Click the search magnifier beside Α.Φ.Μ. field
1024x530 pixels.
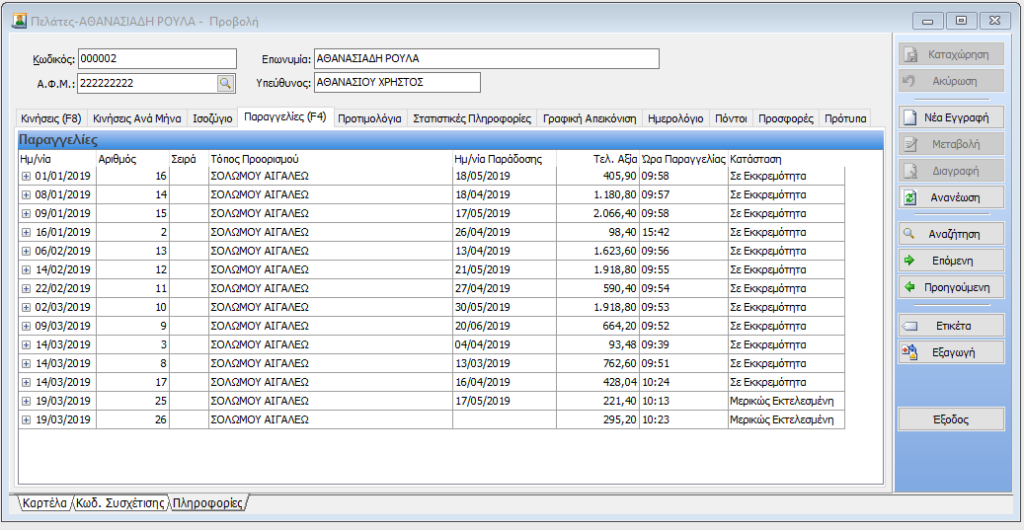coord(225,83)
